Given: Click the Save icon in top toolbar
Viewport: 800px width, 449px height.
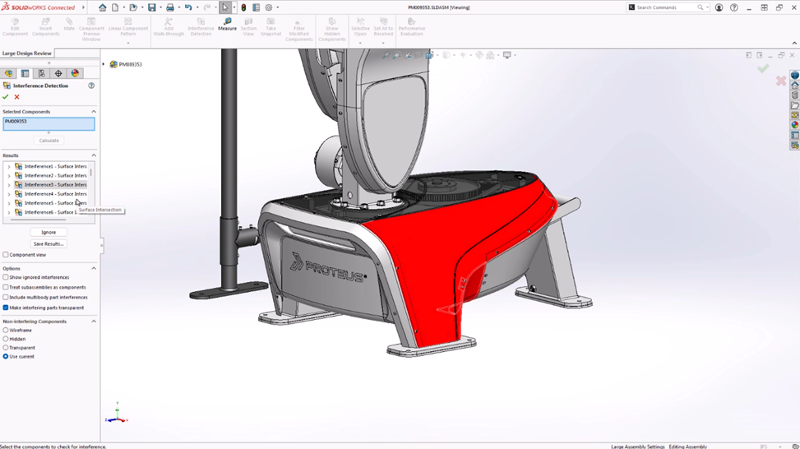Looking at the screenshot, I should coord(152,7).
